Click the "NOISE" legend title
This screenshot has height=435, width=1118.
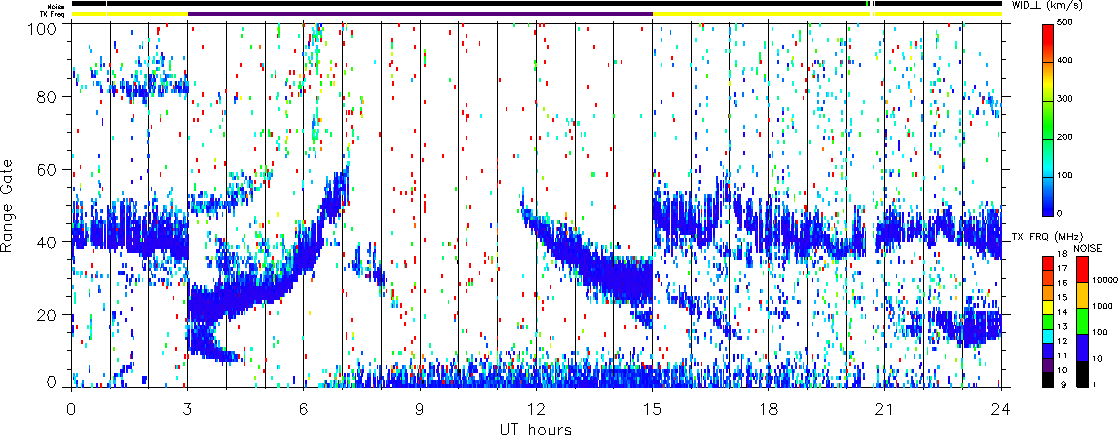[1087, 247]
